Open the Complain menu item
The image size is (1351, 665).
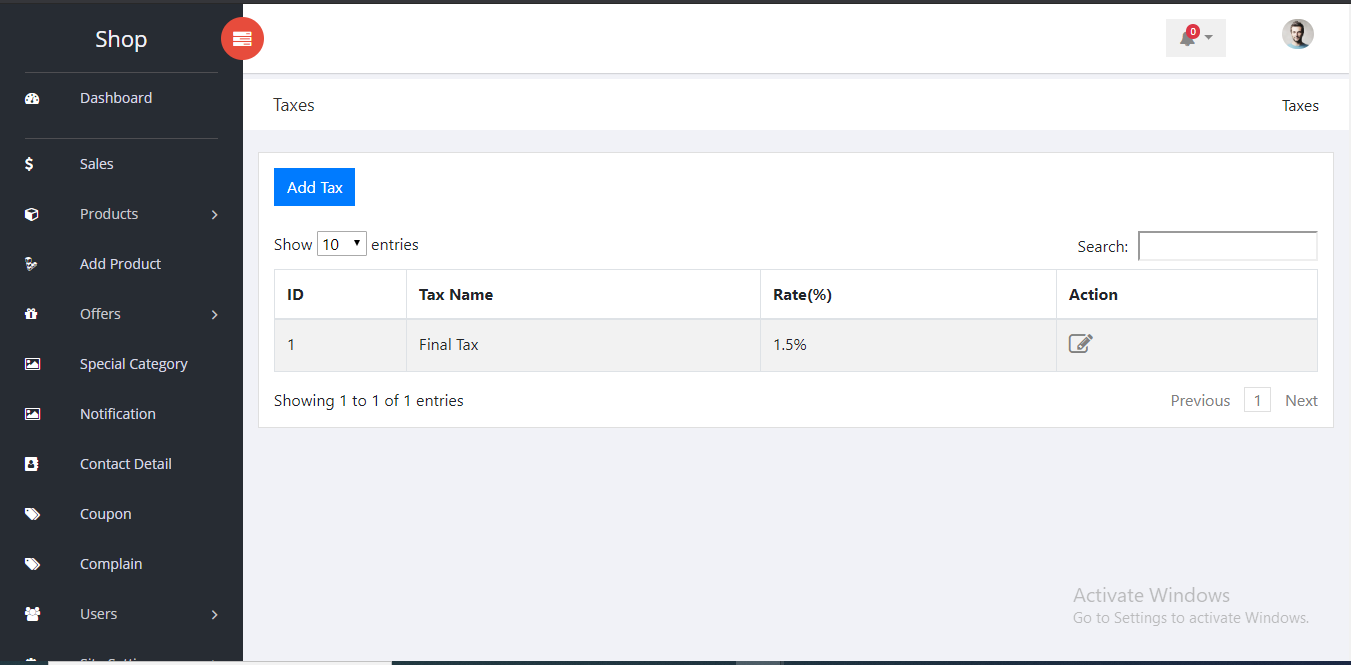point(111,564)
